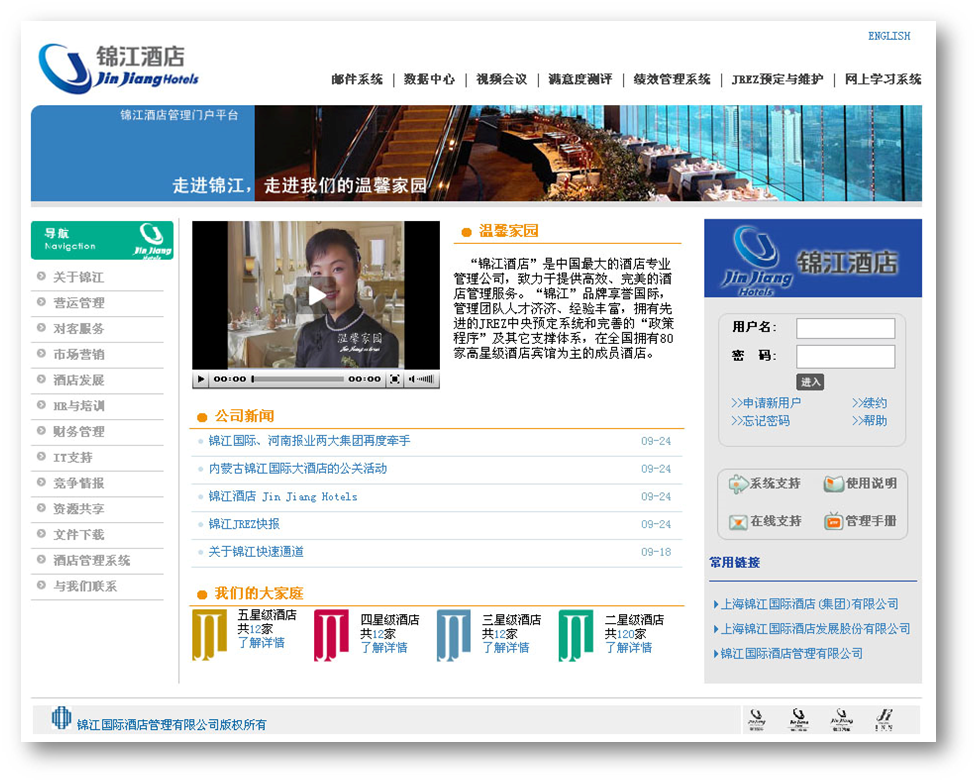Image resolution: width=978 pixels, height=784 pixels.
Task: Select 与我们联系 in the navigation sidebar
Action: click(85, 586)
